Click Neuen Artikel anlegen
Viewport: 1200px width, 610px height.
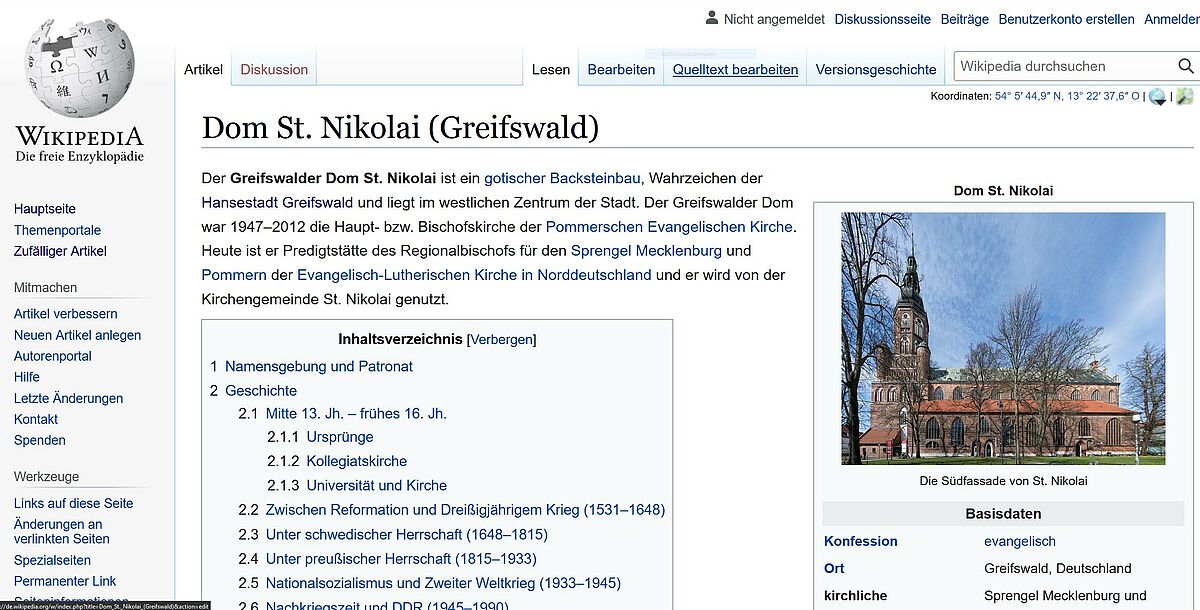[x=77, y=335]
